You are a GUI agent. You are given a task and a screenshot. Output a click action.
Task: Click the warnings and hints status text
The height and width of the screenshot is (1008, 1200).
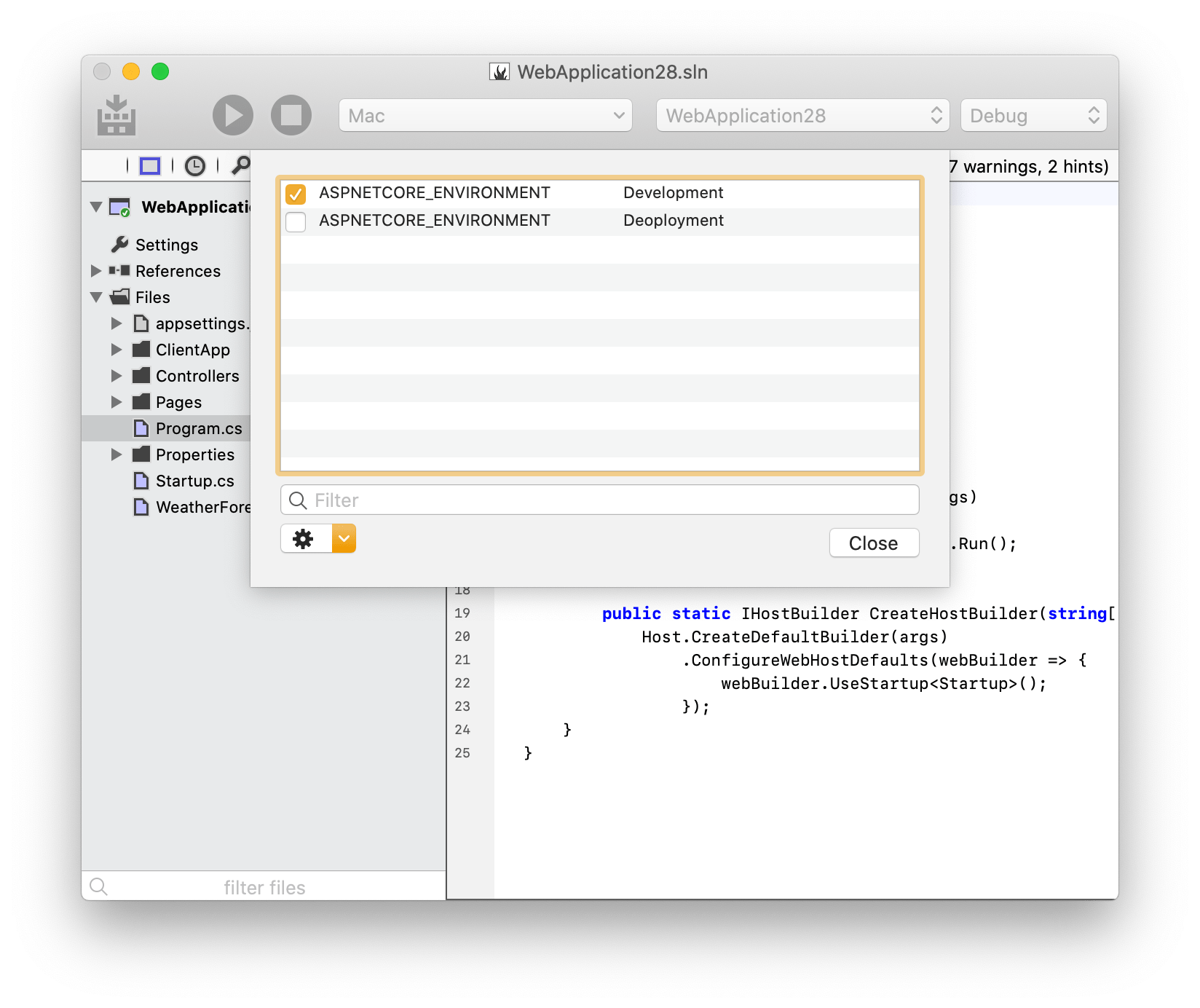point(1029,167)
